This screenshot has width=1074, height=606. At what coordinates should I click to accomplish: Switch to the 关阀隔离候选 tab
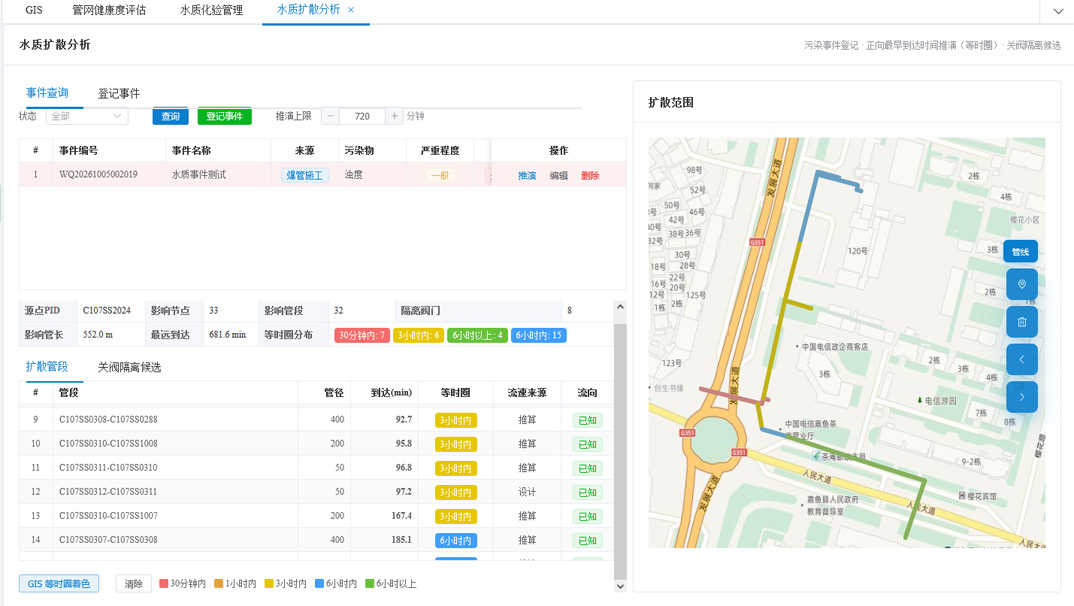tap(129, 367)
